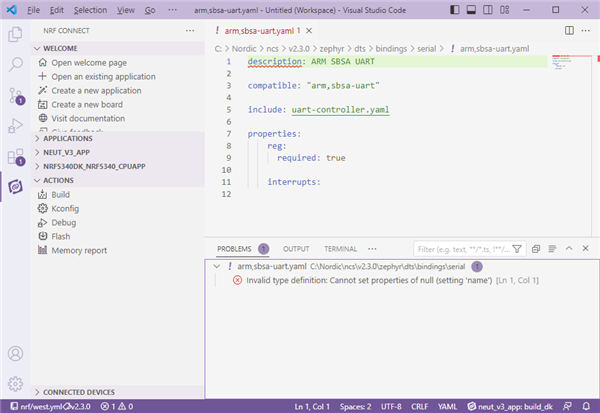Open welcome page link
Screen dimensions: 600x413
click(89, 63)
